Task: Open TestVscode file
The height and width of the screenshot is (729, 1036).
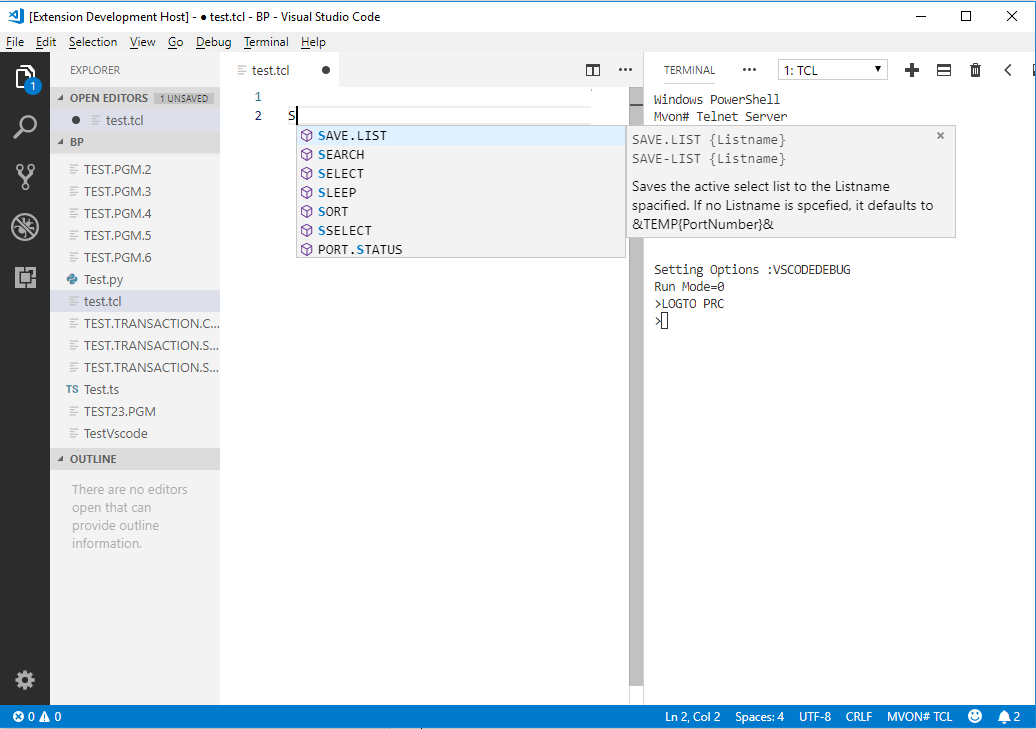Action: pyautogui.click(x=135, y=433)
